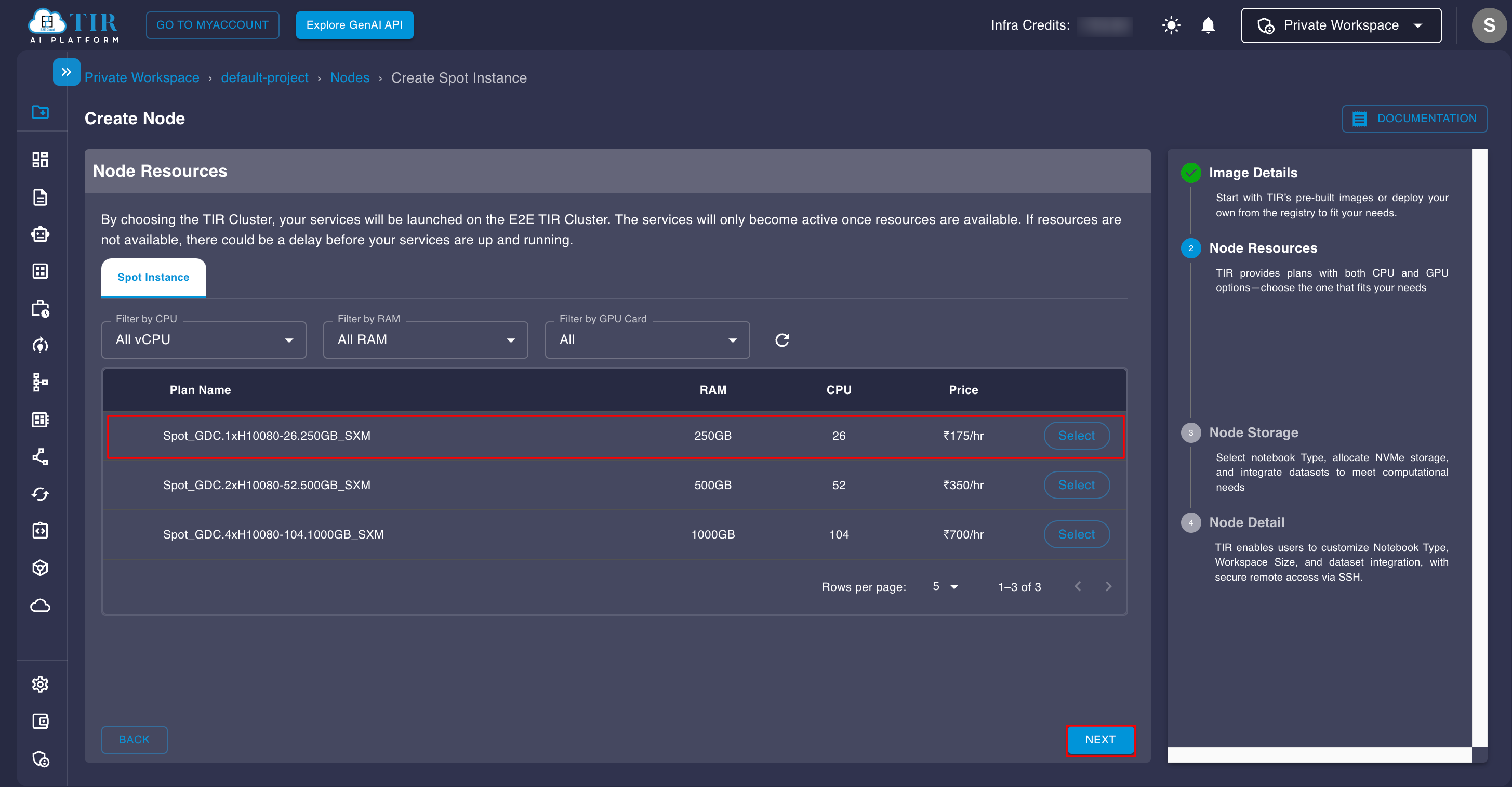This screenshot has width=1512, height=787.
Task: Click the Node Storage step
Action: (1253, 433)
